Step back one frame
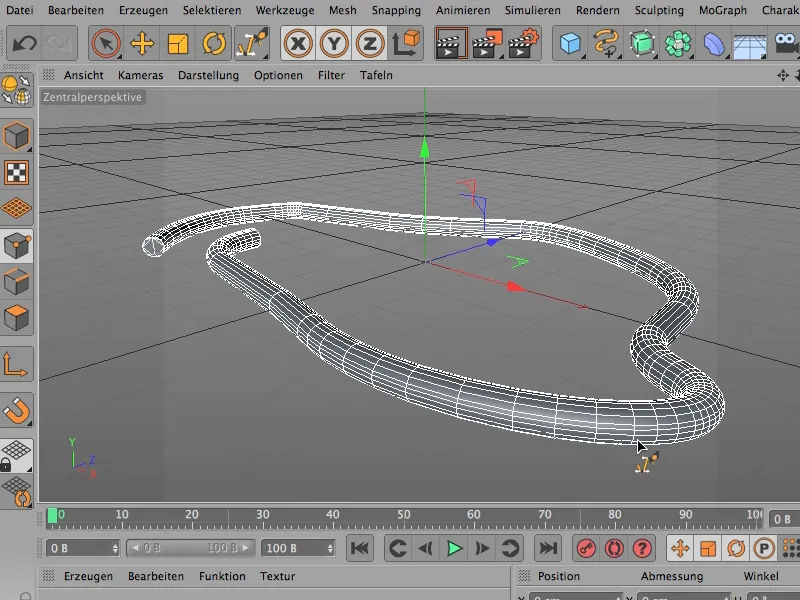Screen dimensions: 800x600 (426, 548)
